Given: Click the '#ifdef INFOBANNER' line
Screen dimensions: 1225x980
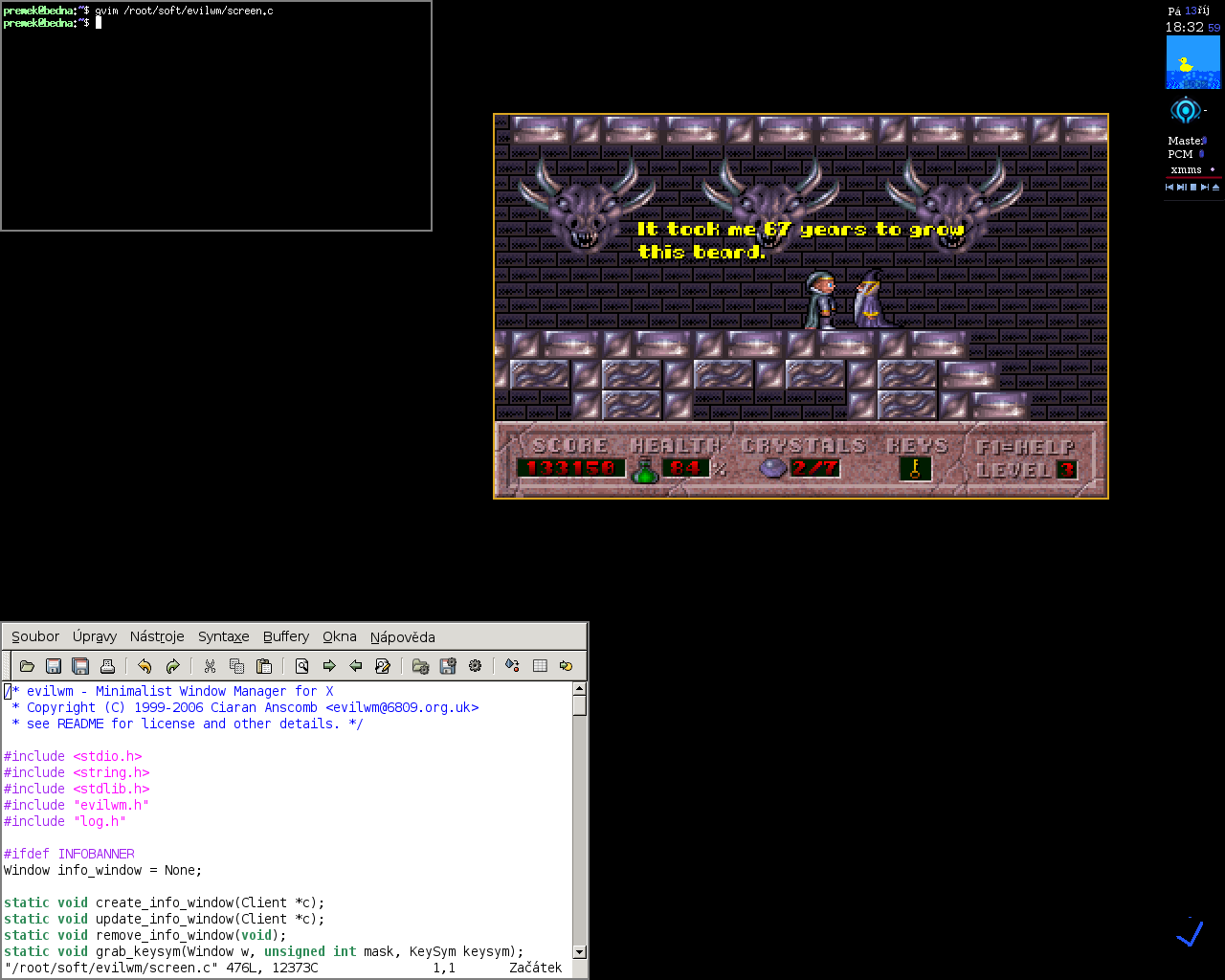Looking at the screenshot, I should 69,854.
